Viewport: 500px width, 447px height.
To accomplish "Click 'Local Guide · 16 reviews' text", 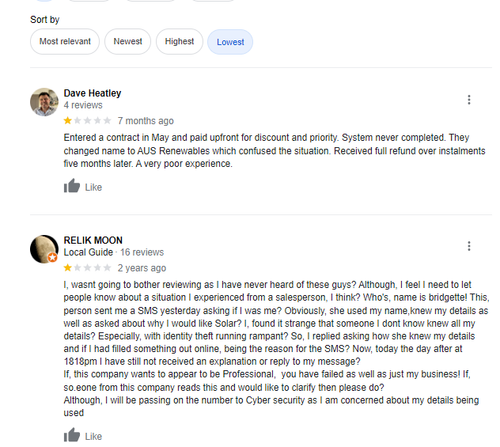I will [114, 252].
